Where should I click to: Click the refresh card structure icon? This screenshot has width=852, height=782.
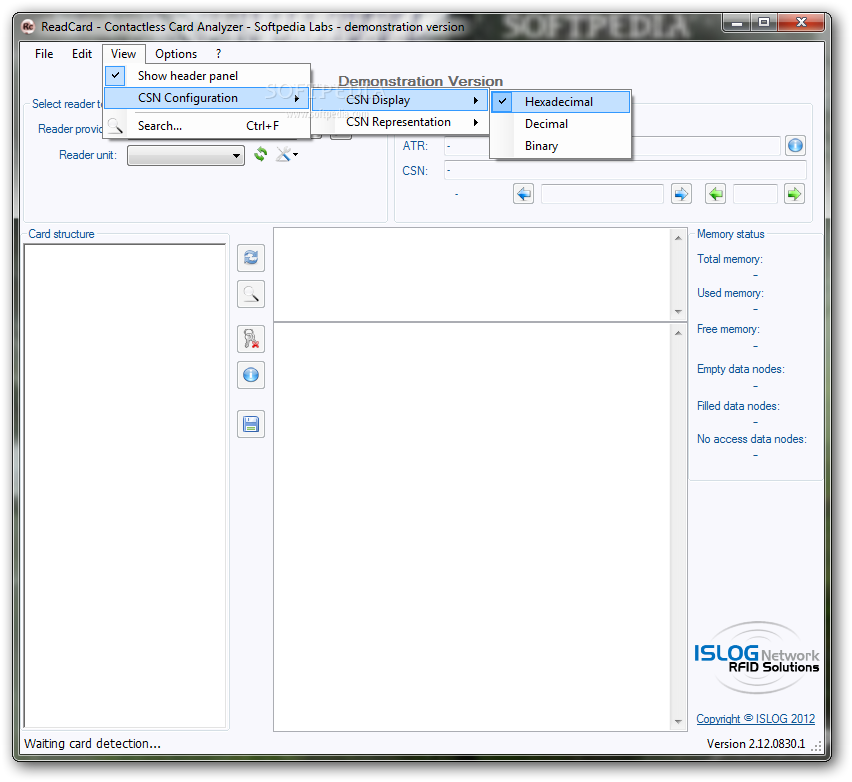coord(251,258)
